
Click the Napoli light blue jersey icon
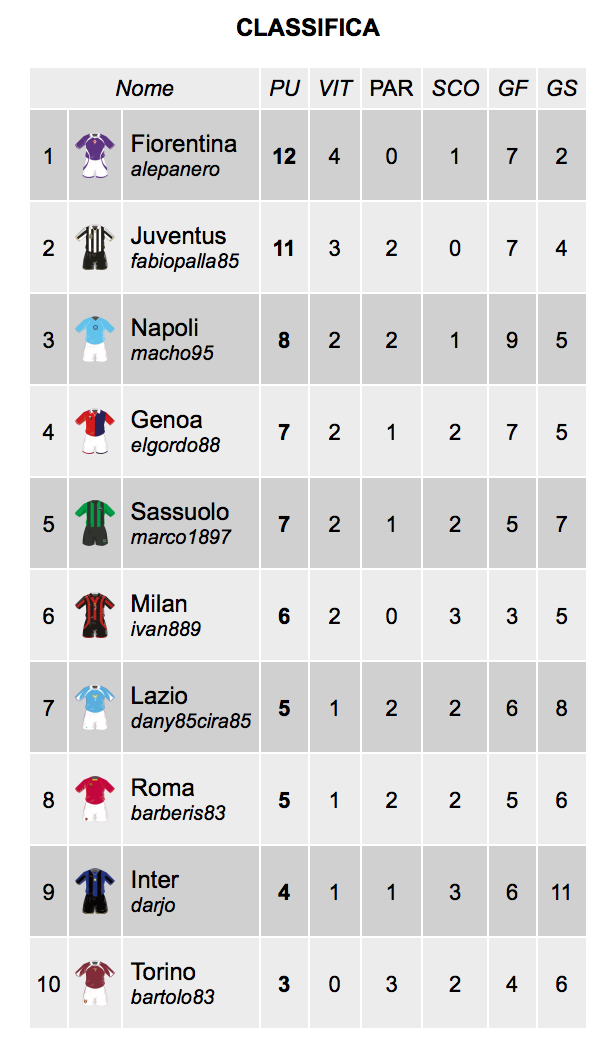[94, 340]
